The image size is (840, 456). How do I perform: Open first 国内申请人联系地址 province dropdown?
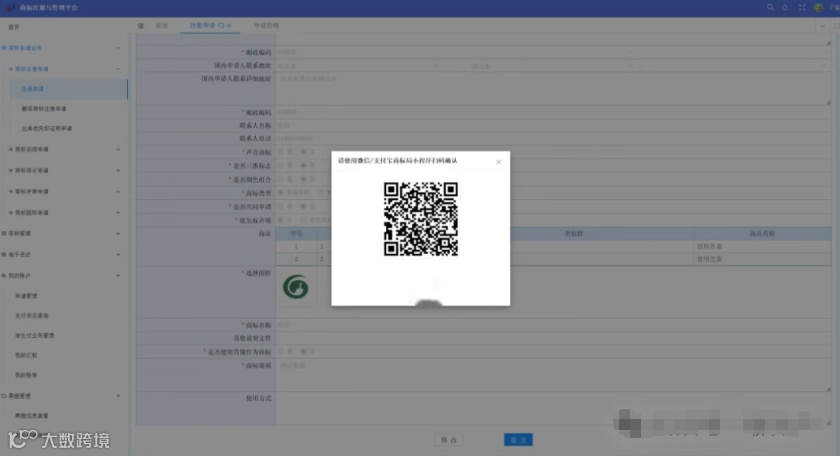pyautogui.click(x=359, y=65)
